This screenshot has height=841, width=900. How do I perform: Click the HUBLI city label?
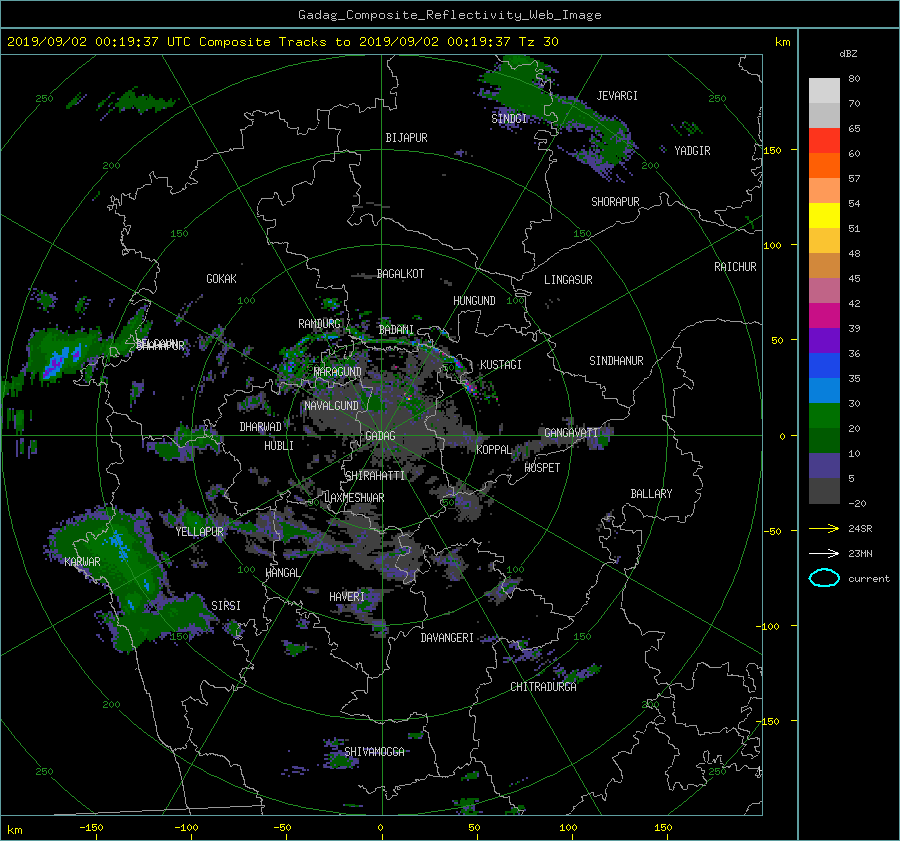pyautogui.click(x=279, y=446)
